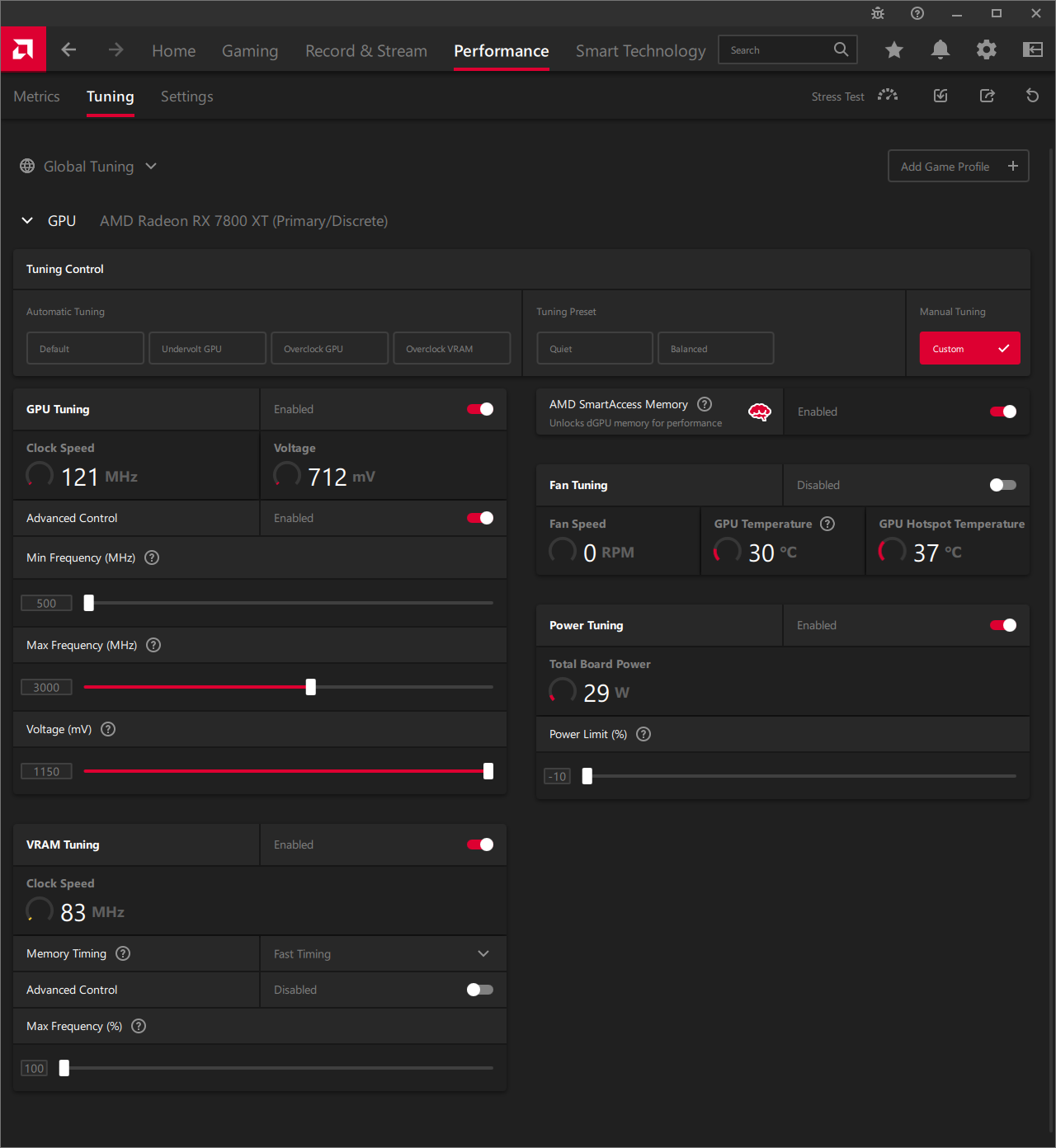Select Overclock VRAM preset

pos(452,348)
